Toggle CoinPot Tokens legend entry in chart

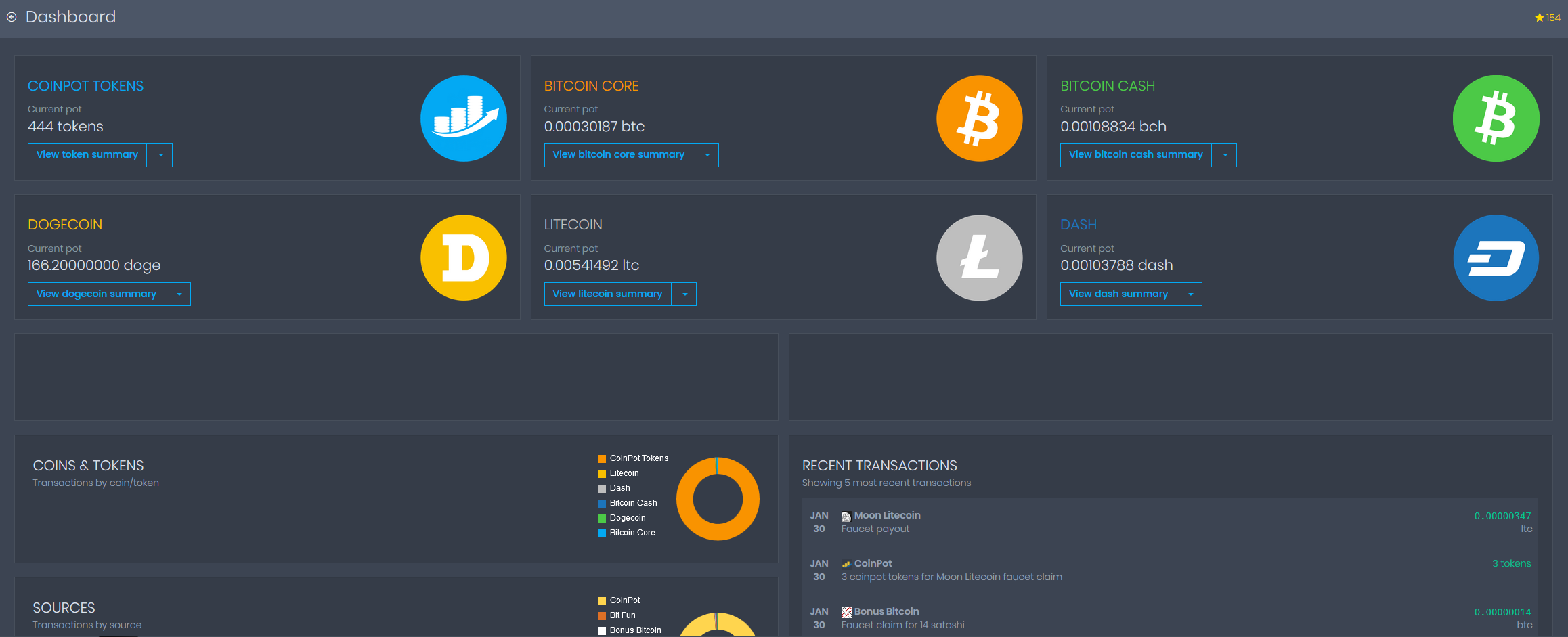(x=633, y=458)
